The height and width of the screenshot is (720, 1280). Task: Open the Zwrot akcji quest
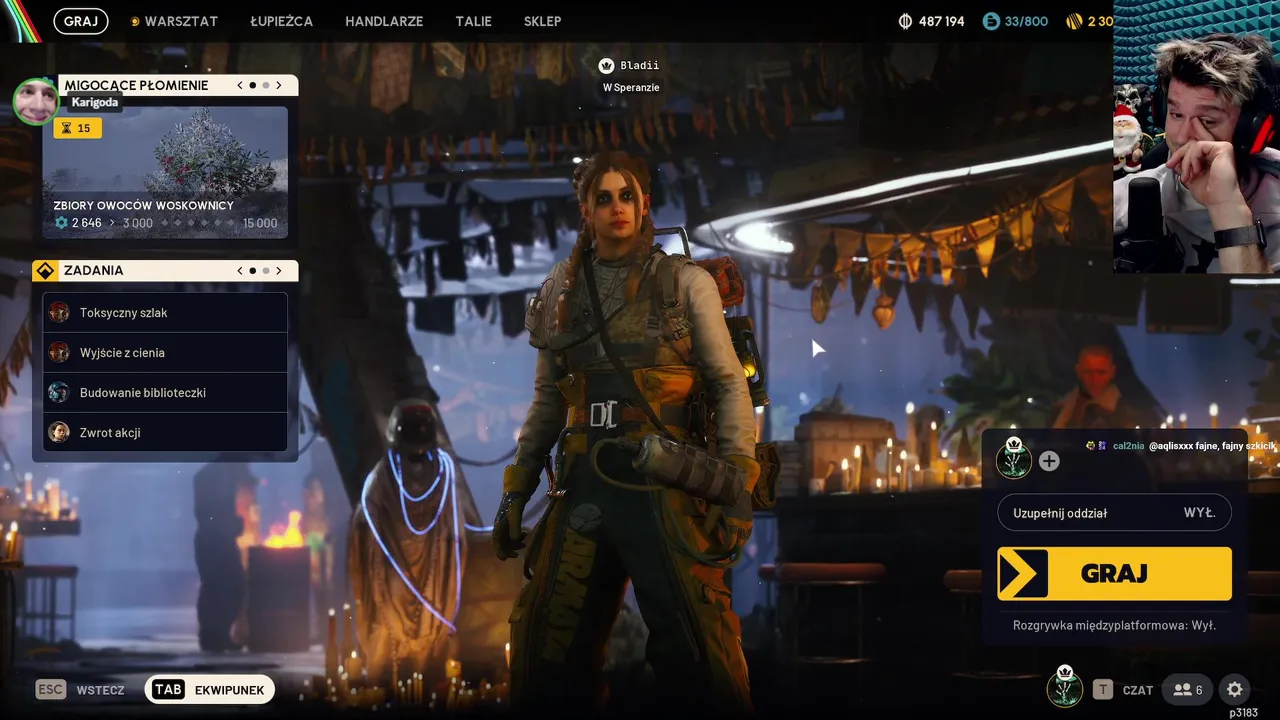point(165,433)
